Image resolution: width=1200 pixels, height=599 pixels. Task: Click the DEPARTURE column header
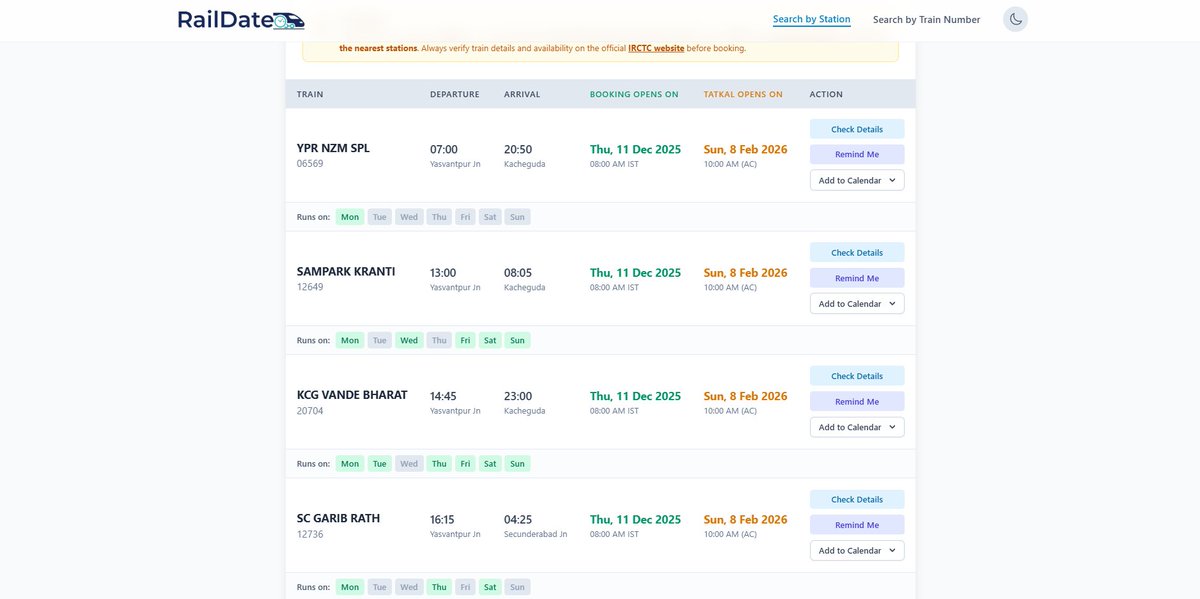coord(455,94)
